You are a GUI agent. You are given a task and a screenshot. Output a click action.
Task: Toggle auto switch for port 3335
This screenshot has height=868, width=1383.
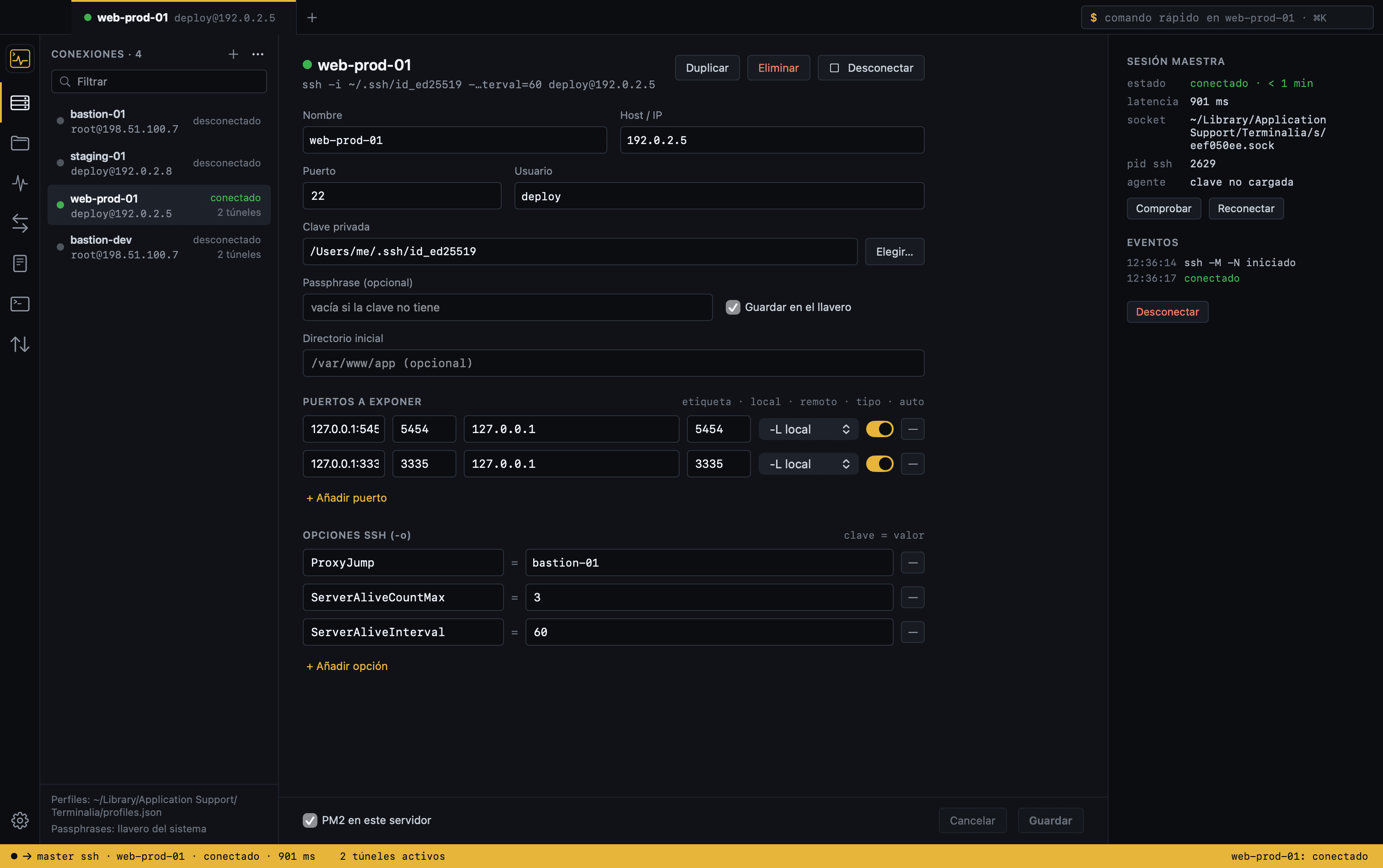[879, 464]
